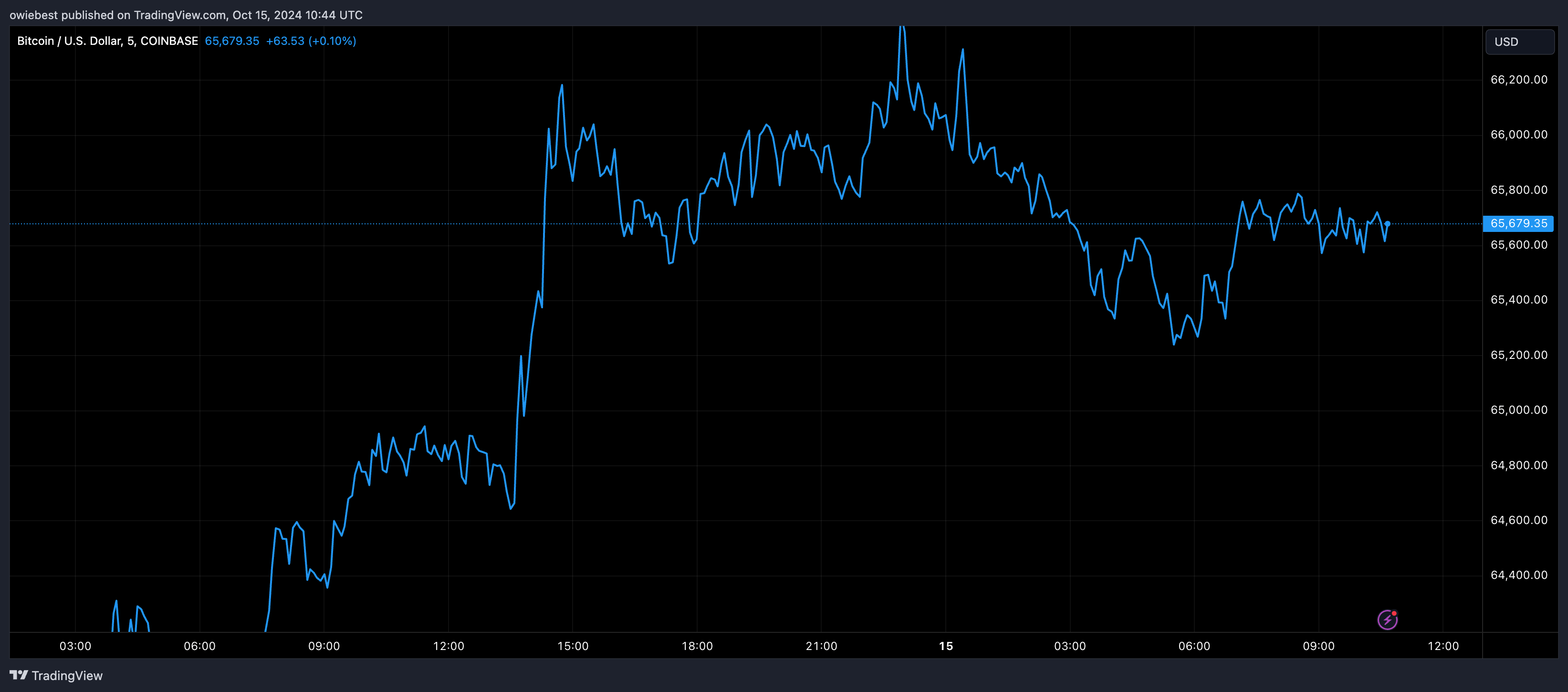Click the bold 15 date marker
Screen dimensions: 1568x692
tap(945, 646)
